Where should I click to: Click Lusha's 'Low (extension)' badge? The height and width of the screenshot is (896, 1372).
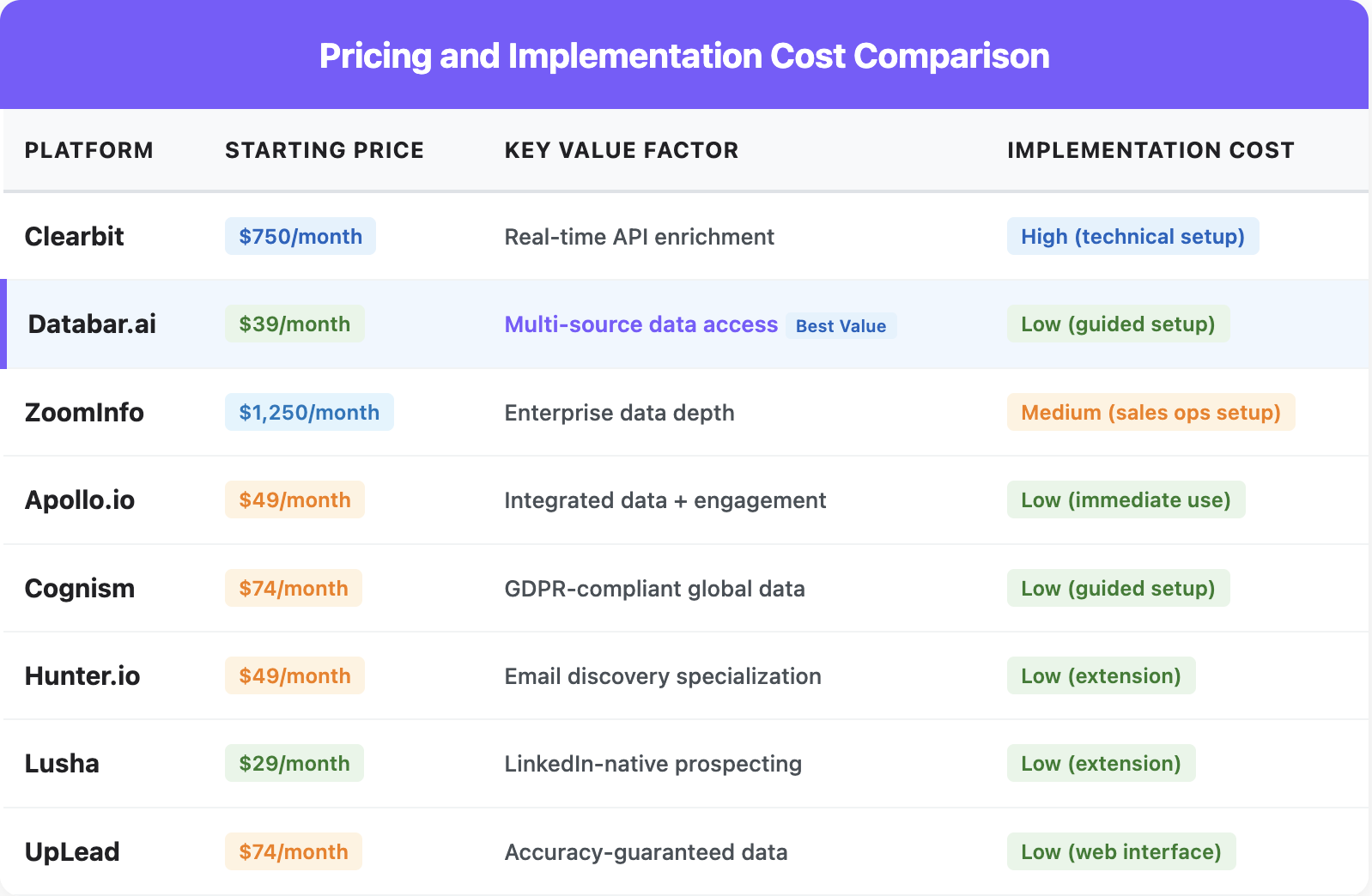tap(1102, 763)
